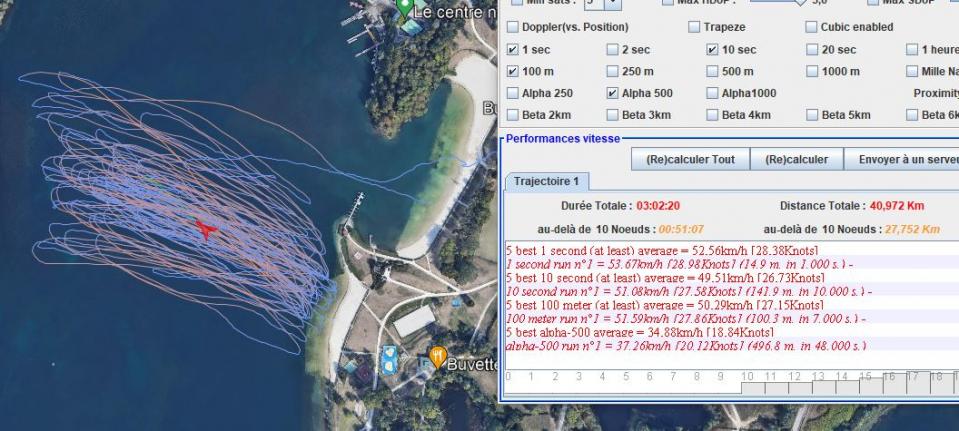Click the 'Le centre' place label on the map
Screen dimensions: 959x431
click(x=454, y=12)
